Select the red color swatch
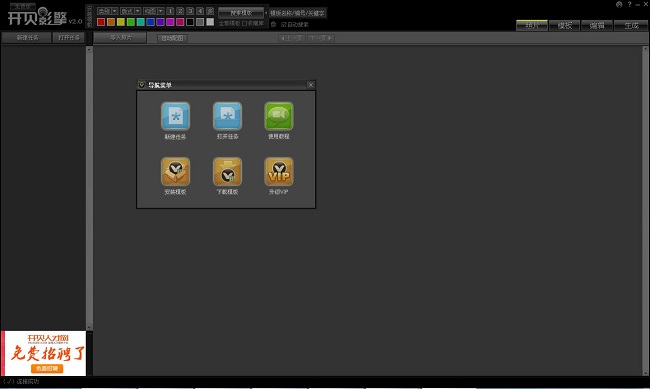Screen dimensions: 650x389 point(101,22)
